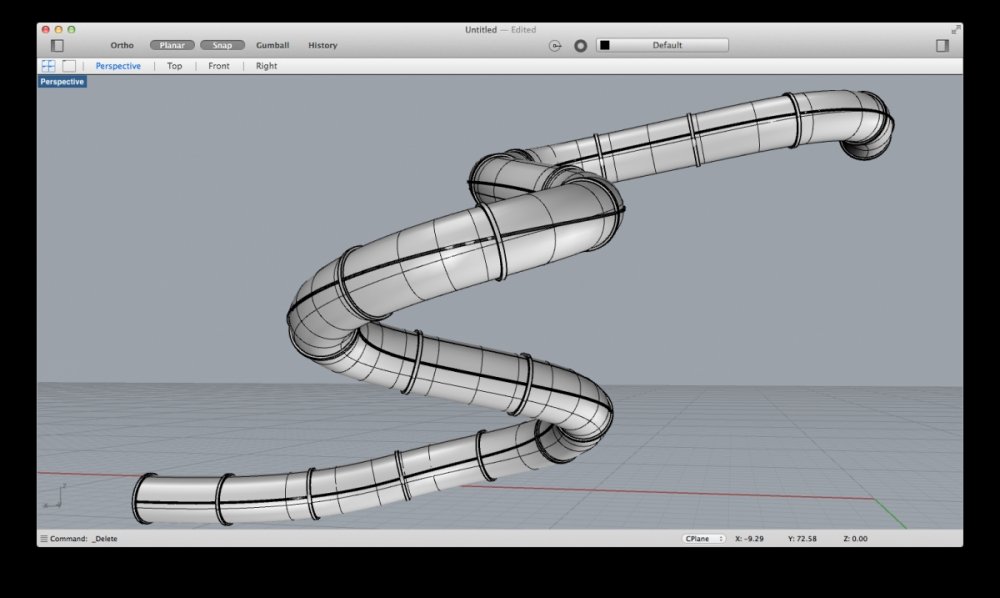
Task: Switch to single-viewport layout icon
Action: click(x=69, y=66)
